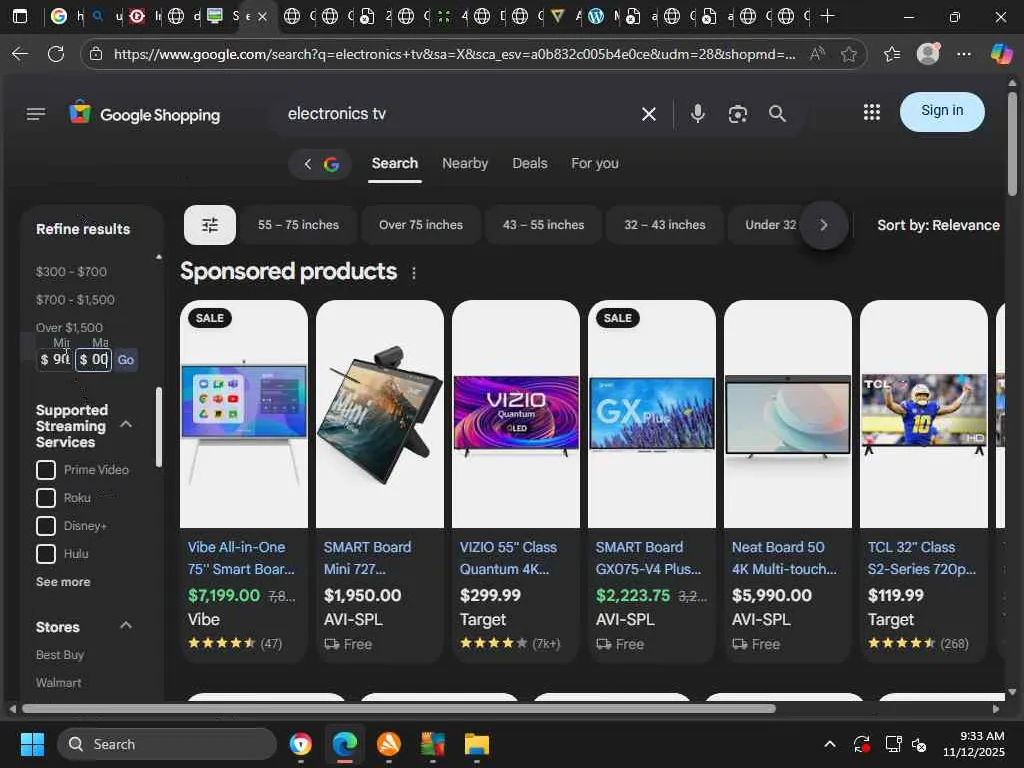Screen dimensions: 1024x768
Task: Click the address bar URL
Action: coord(455,54)
